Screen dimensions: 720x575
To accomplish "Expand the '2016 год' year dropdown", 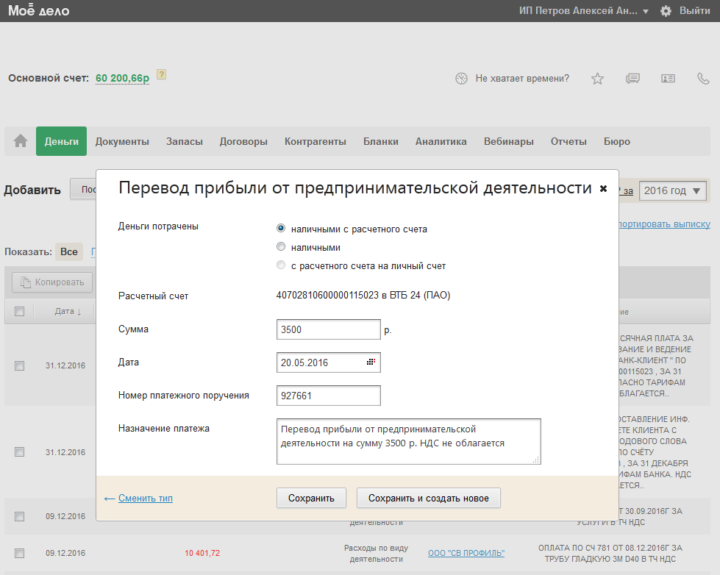I will click(673, 191).
